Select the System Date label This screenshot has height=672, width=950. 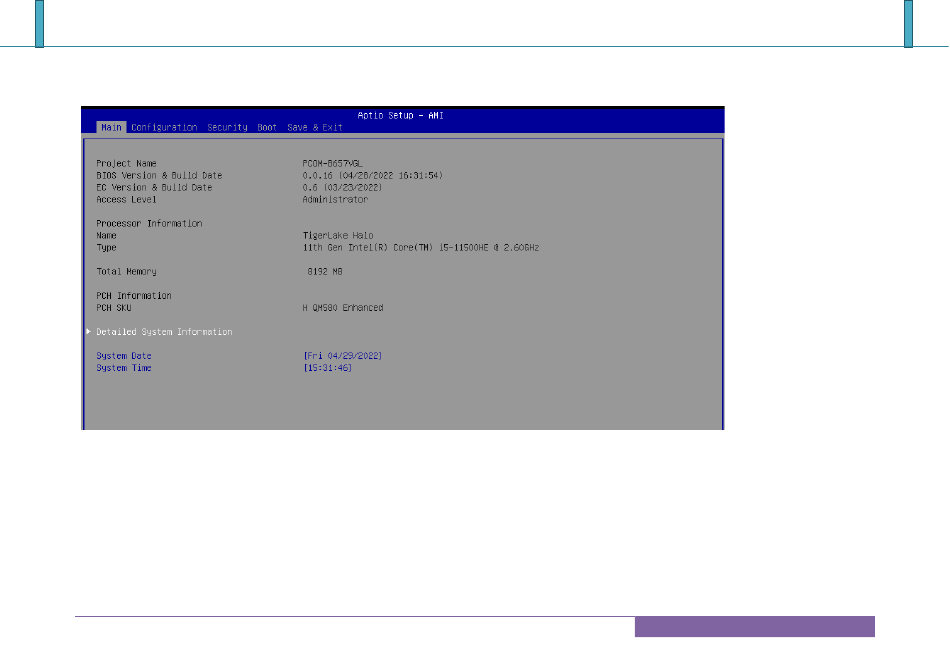(x=124, y=356)
